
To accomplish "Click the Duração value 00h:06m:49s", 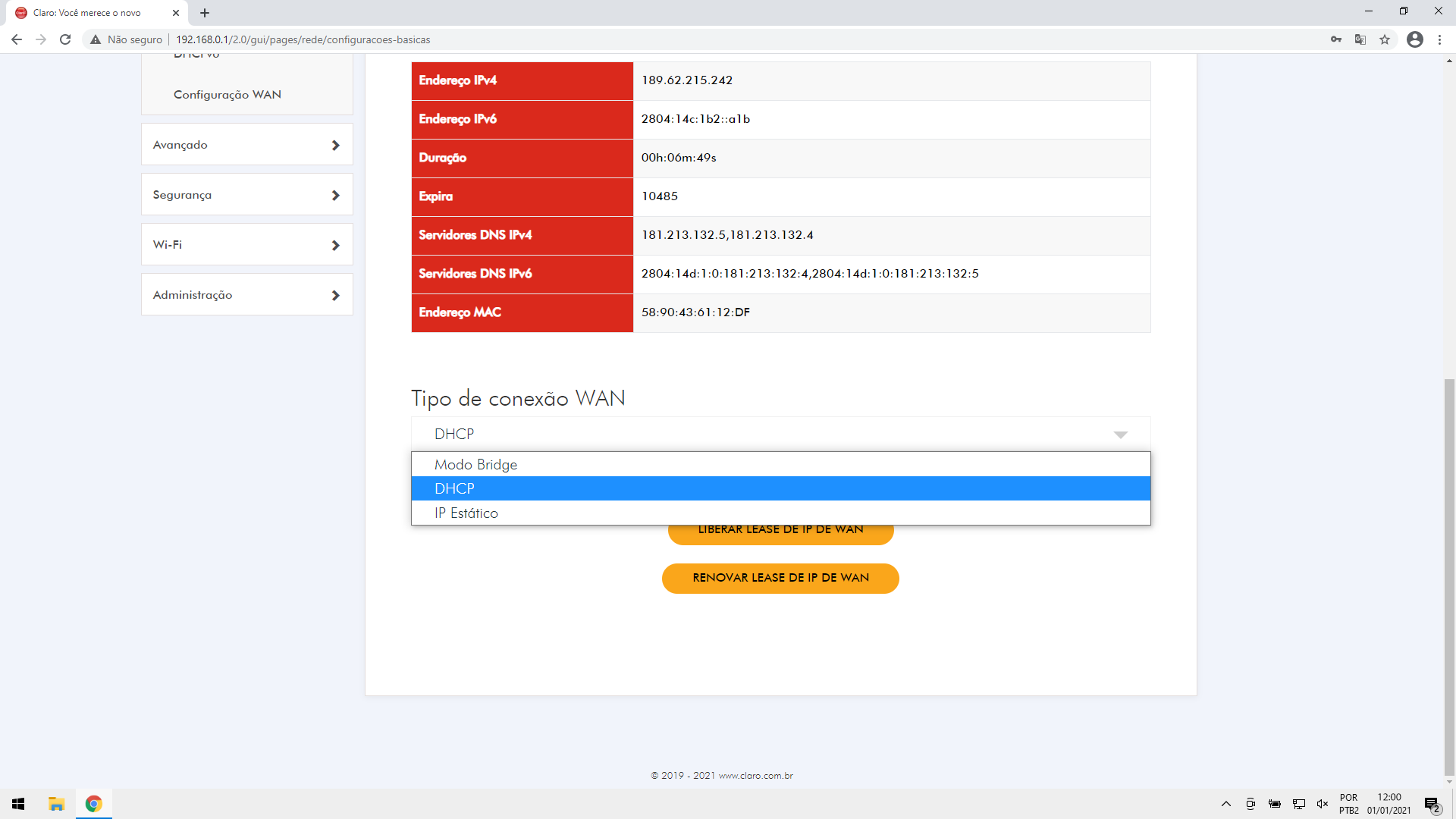I will (679, 158).
